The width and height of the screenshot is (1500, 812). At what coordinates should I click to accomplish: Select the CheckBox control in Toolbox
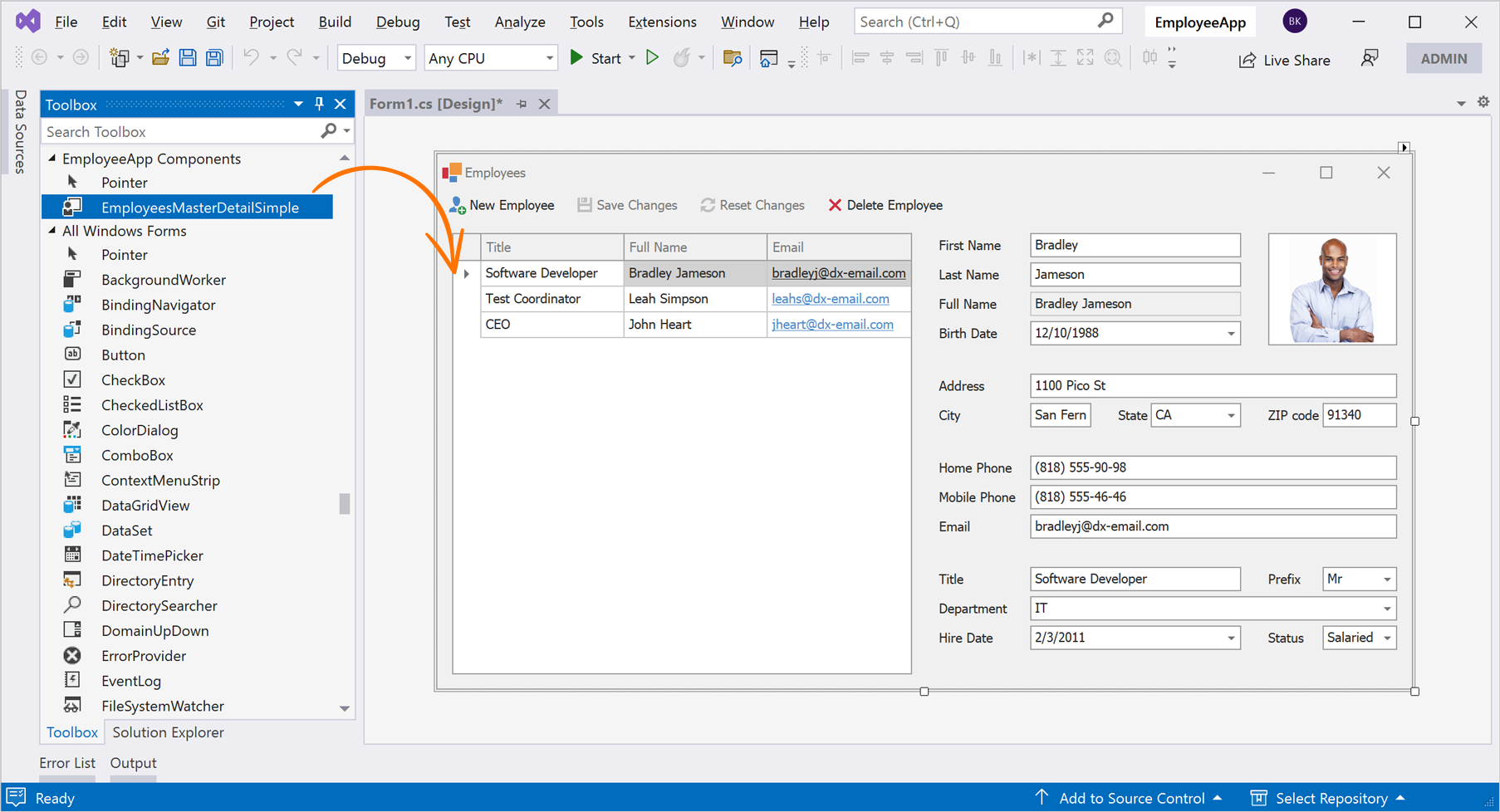(x=133, y=380)
